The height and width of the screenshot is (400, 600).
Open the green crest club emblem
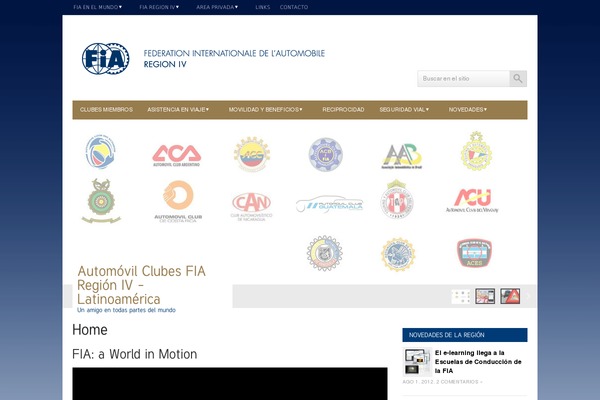pos(101,201)
